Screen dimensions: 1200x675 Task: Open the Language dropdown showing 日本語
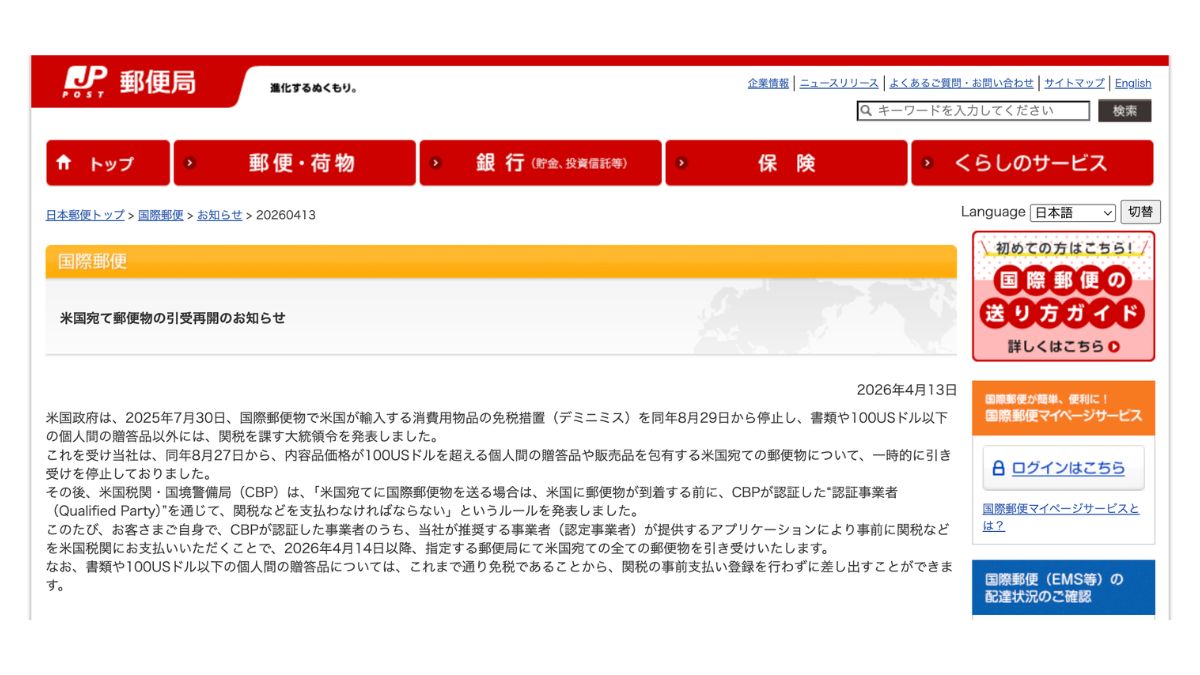[x=1073, y=213]
